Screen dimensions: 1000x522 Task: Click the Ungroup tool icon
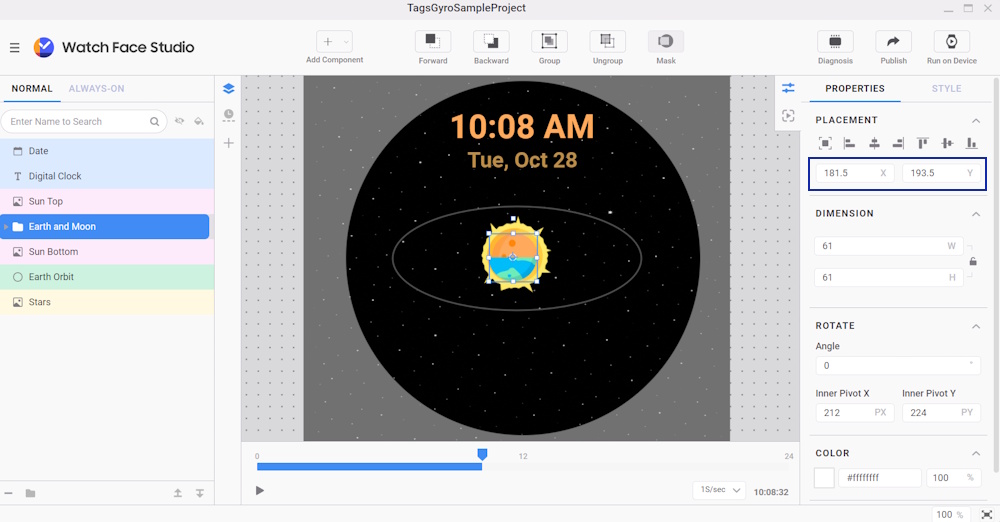(607, 42)
